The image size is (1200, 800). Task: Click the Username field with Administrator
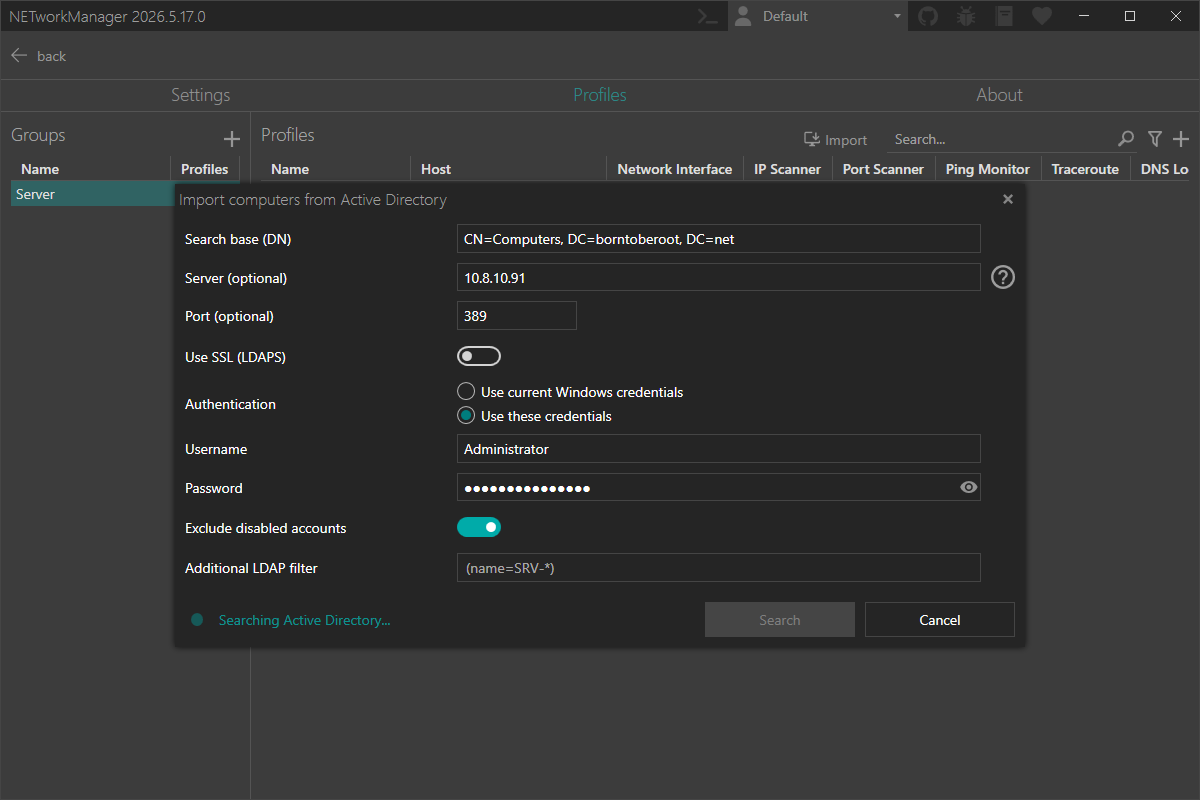coord(719,448)
